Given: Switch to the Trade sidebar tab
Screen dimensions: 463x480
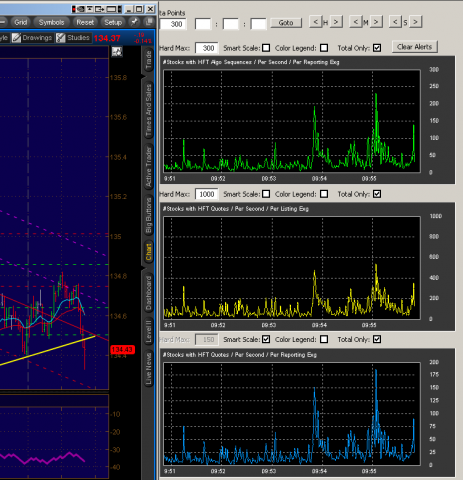Looking at the screenshot, I should 148,60.
